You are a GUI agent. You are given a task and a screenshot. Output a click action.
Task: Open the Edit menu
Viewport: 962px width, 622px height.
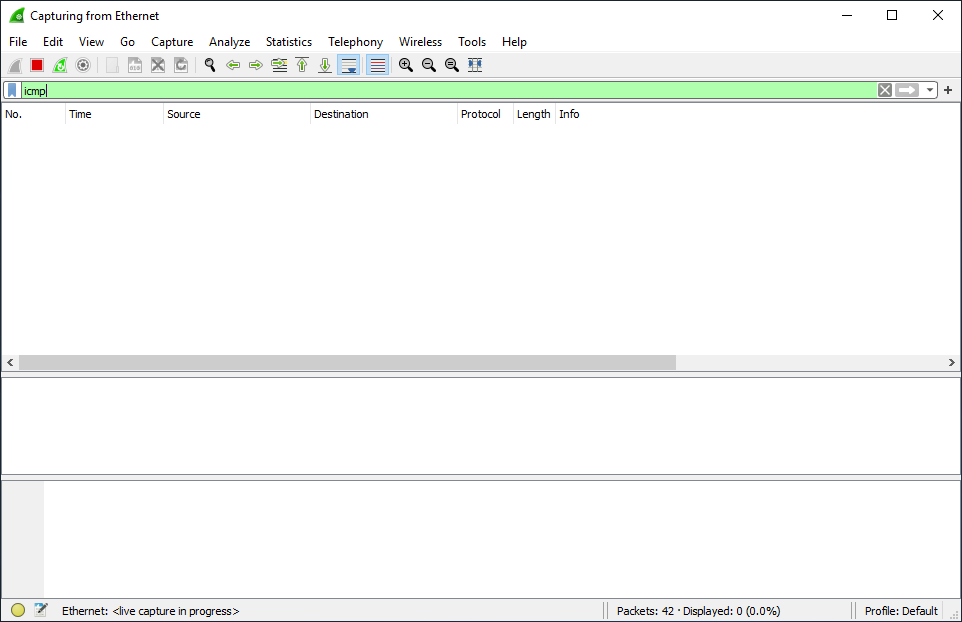click(53, 42)
